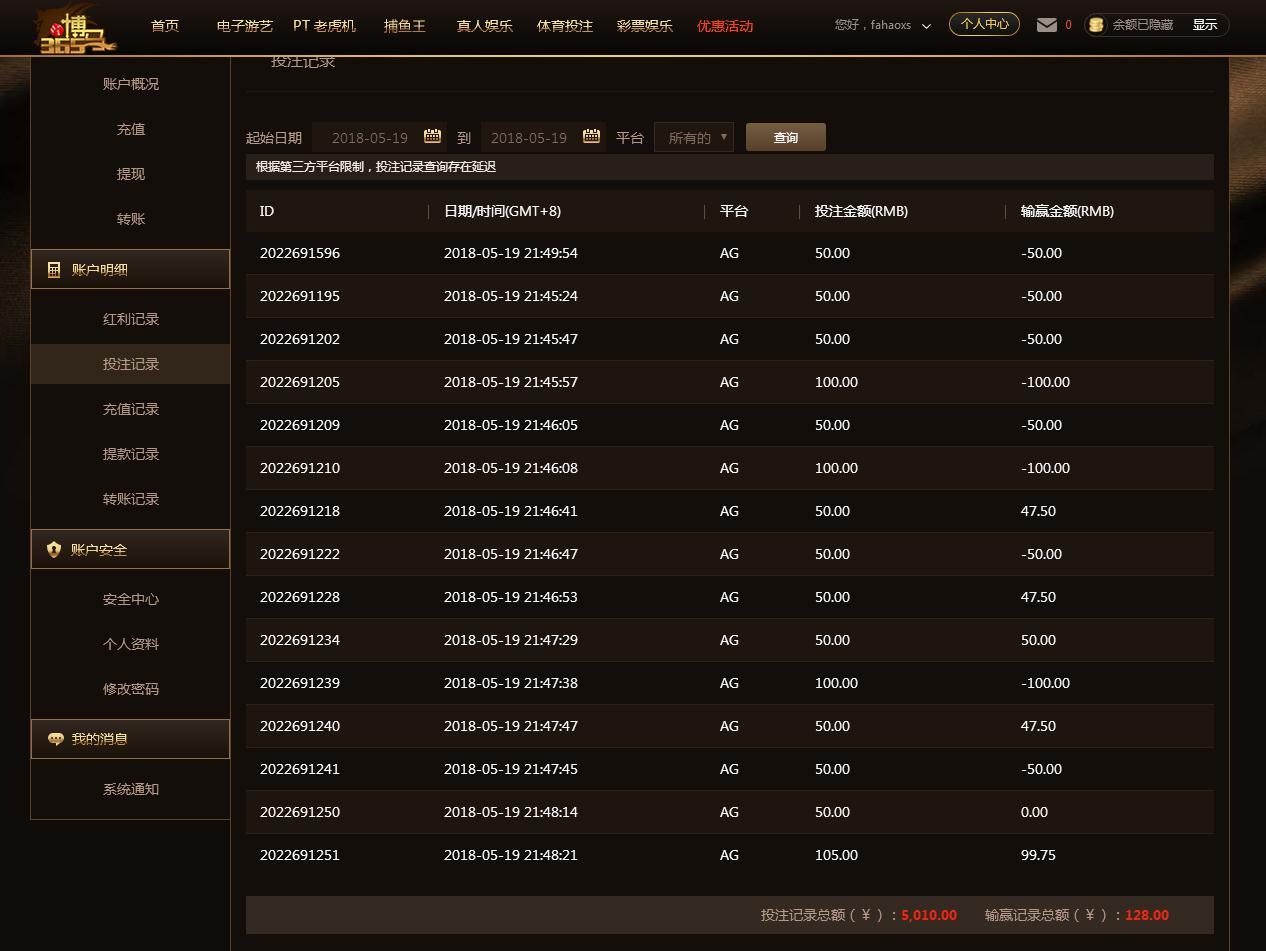Click the 账户安全 shield icon
The height and width of the screenshot is (951, 1266).
[x=54, y=550]
